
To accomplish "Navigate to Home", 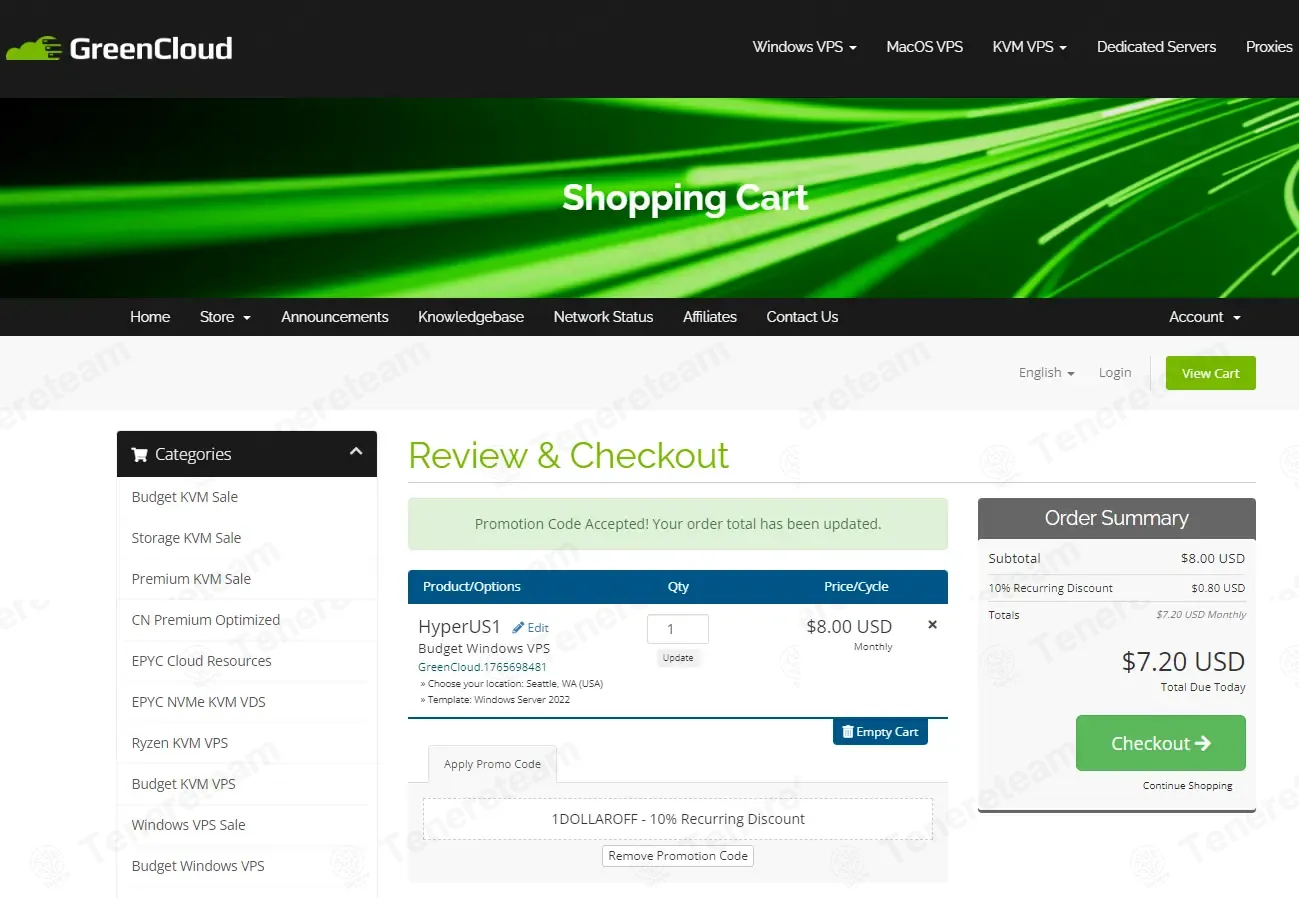I will click(x=150, y=317).
